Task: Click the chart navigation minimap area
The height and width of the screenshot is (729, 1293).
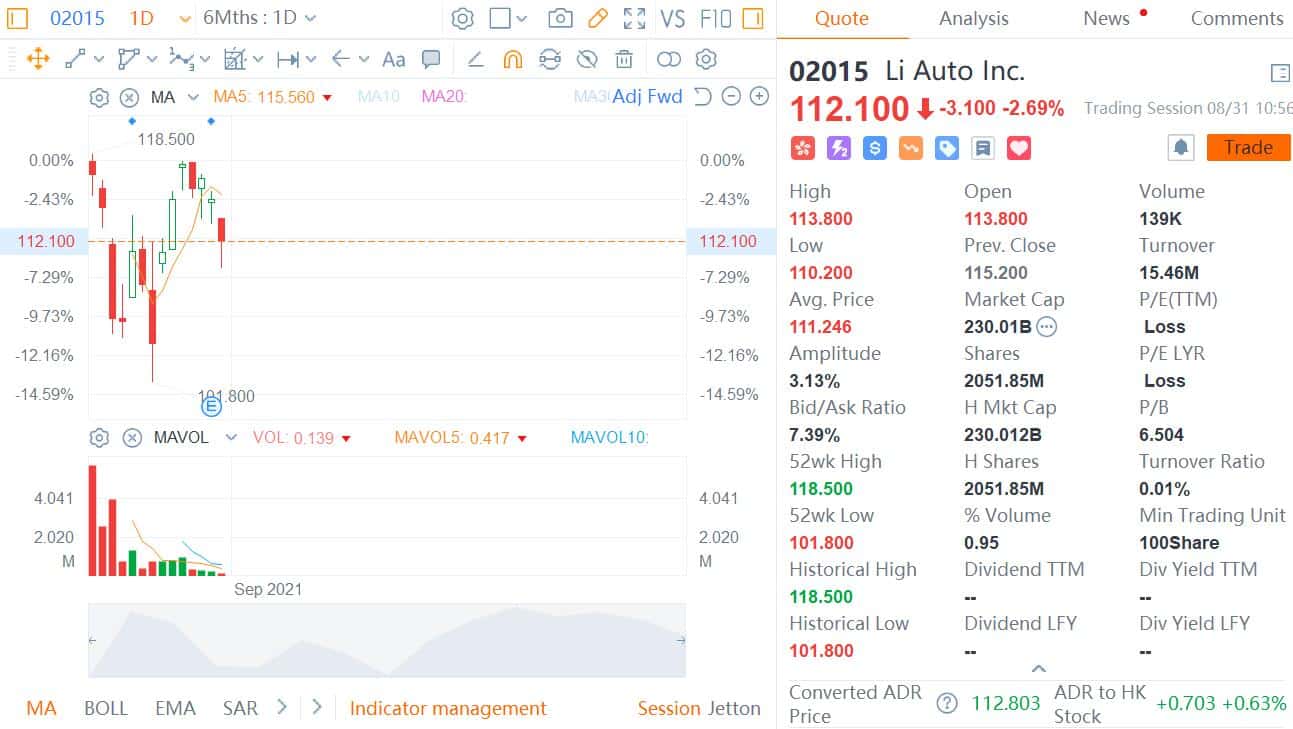Action: pos(387,640)
